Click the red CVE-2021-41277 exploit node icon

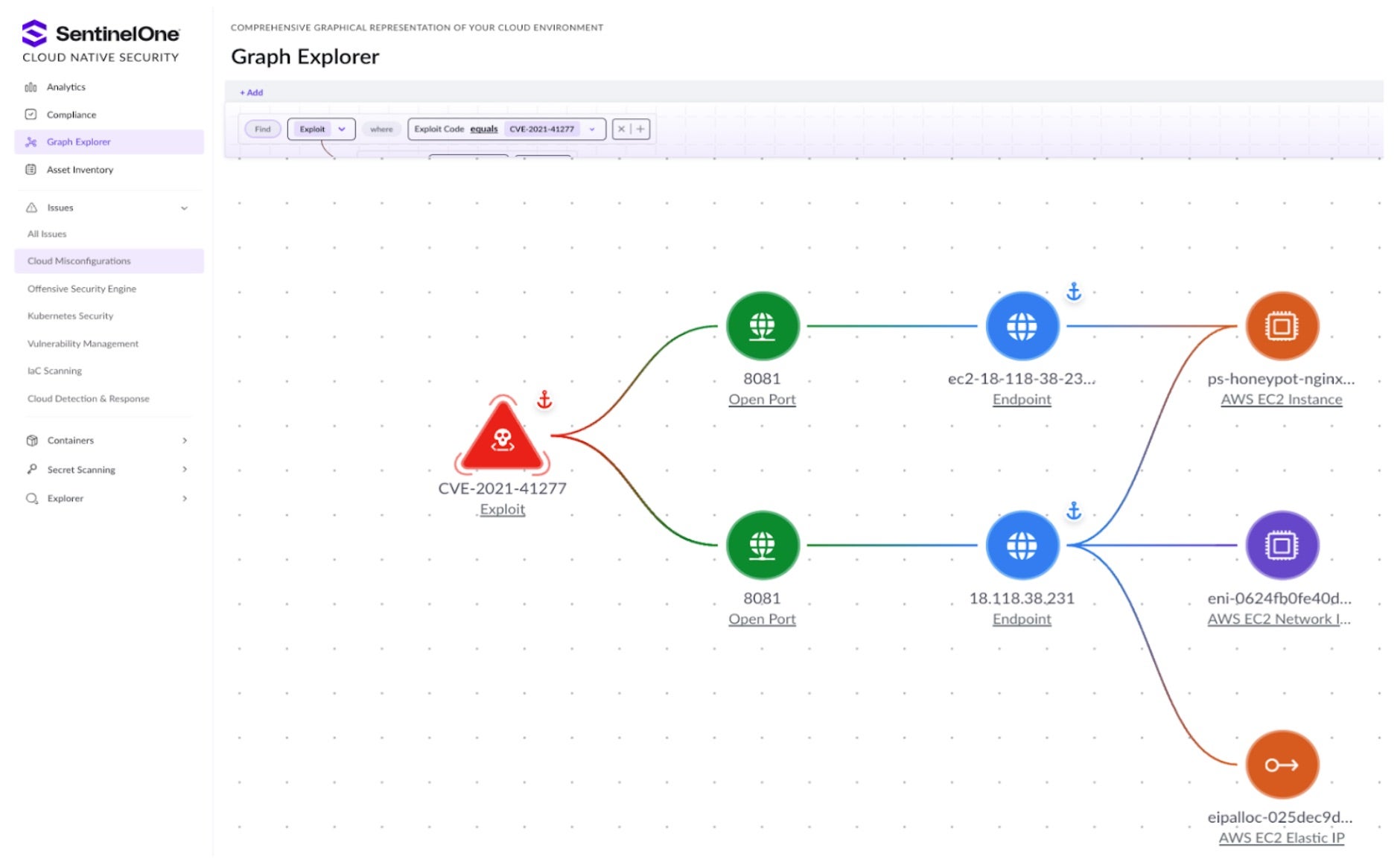(503, 438)
